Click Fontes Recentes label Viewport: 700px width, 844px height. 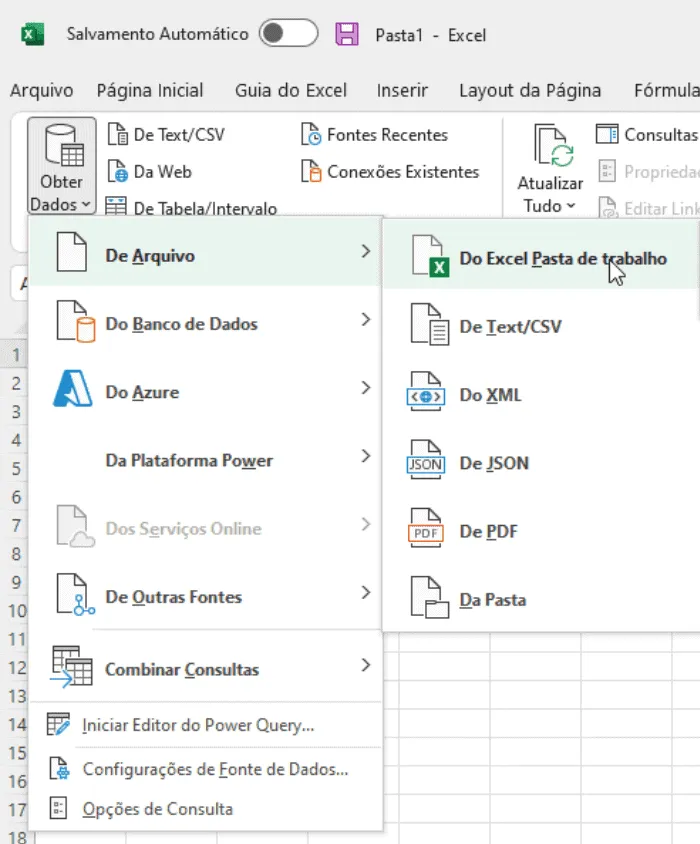[387, 135]
